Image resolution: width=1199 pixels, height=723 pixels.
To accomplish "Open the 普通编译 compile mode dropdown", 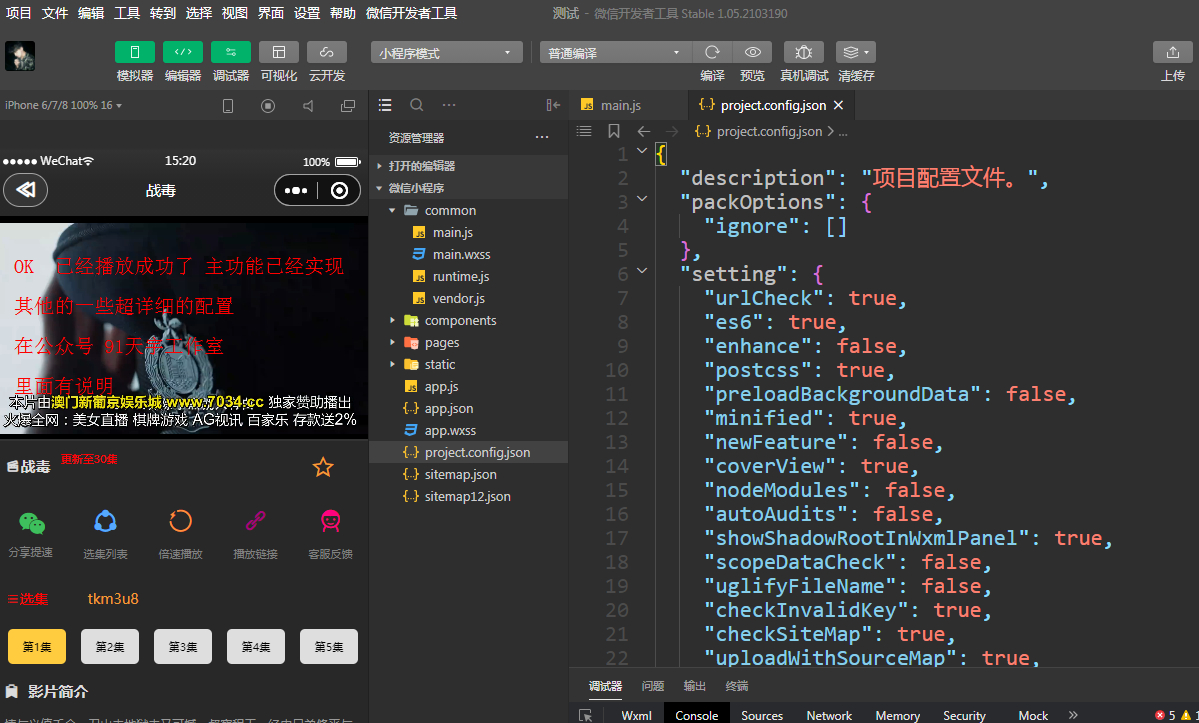I will (616, 53).
